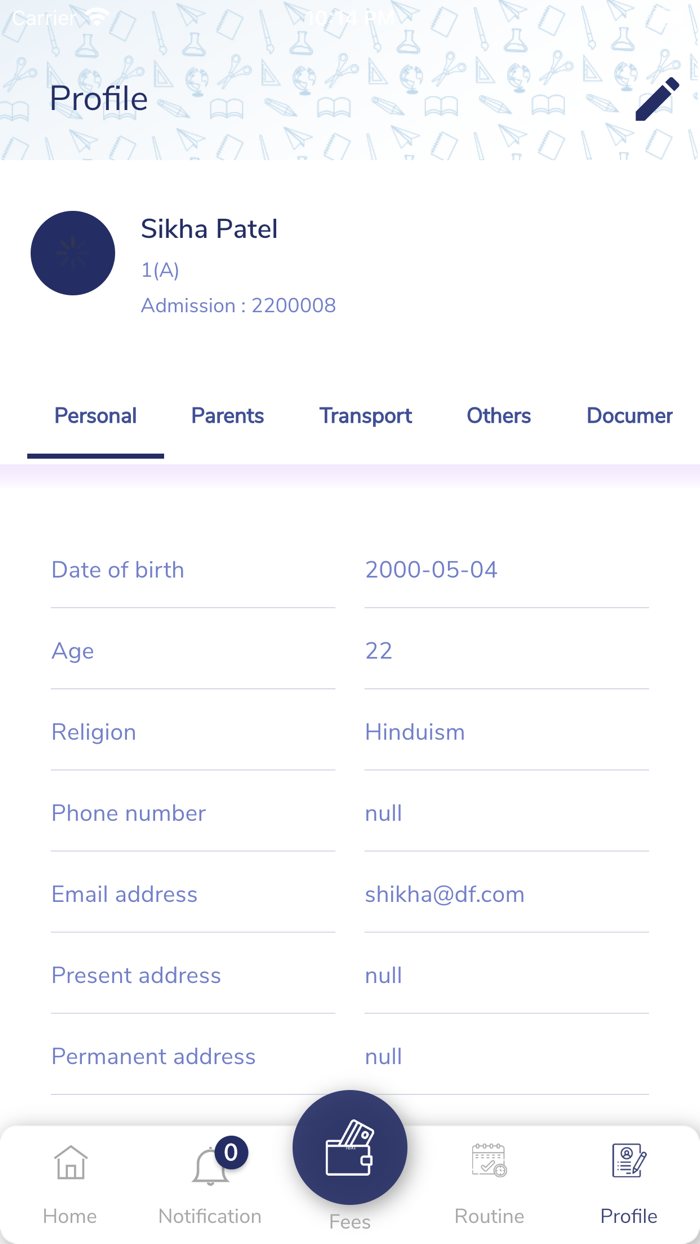Go to Home via house icon
Viewport: 700px width, 1244px height.
click(x=70, y=1163)
